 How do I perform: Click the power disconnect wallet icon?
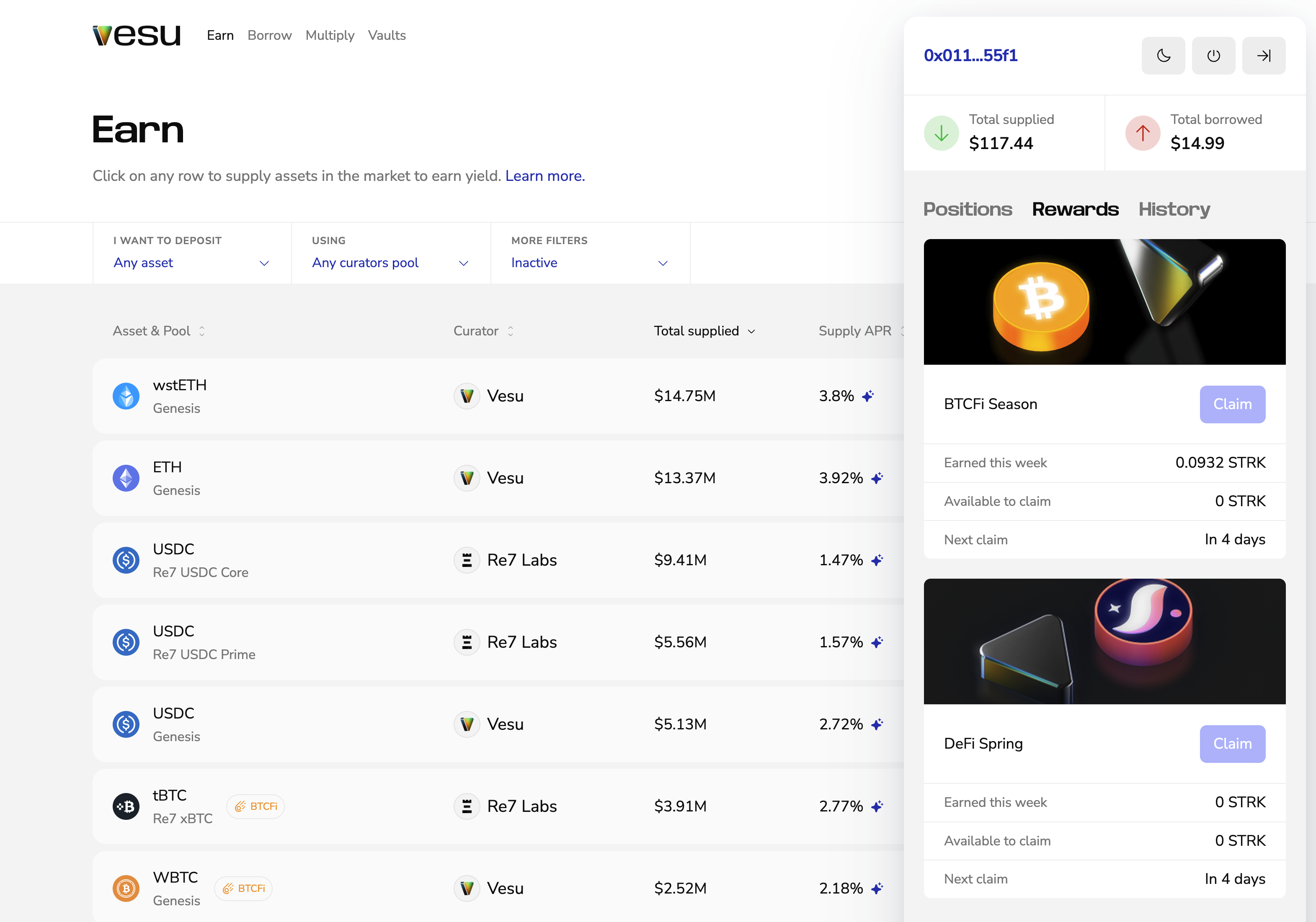click(1213, 56)
